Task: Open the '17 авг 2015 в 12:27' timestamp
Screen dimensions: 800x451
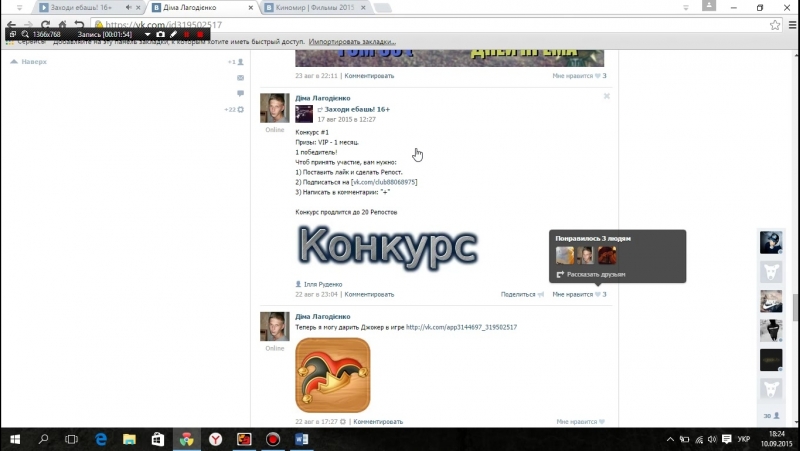Action: [346, 119]
